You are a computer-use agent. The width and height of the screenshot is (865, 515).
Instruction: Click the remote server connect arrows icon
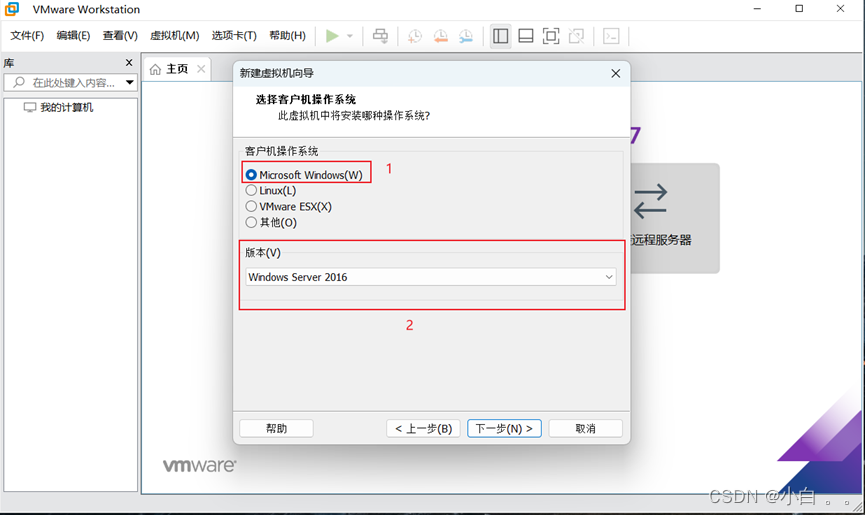point(650,201)
